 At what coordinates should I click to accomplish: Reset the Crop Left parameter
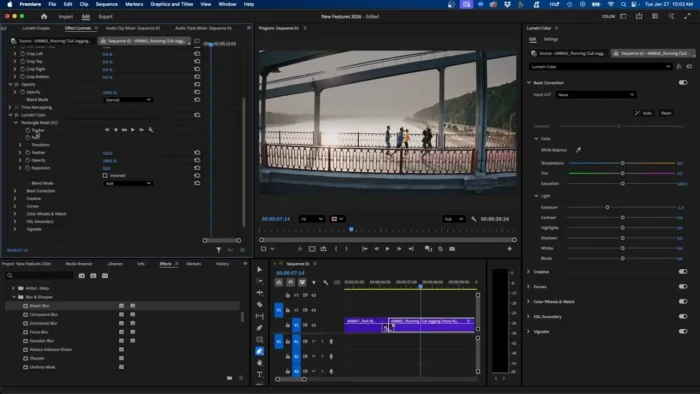197,54
